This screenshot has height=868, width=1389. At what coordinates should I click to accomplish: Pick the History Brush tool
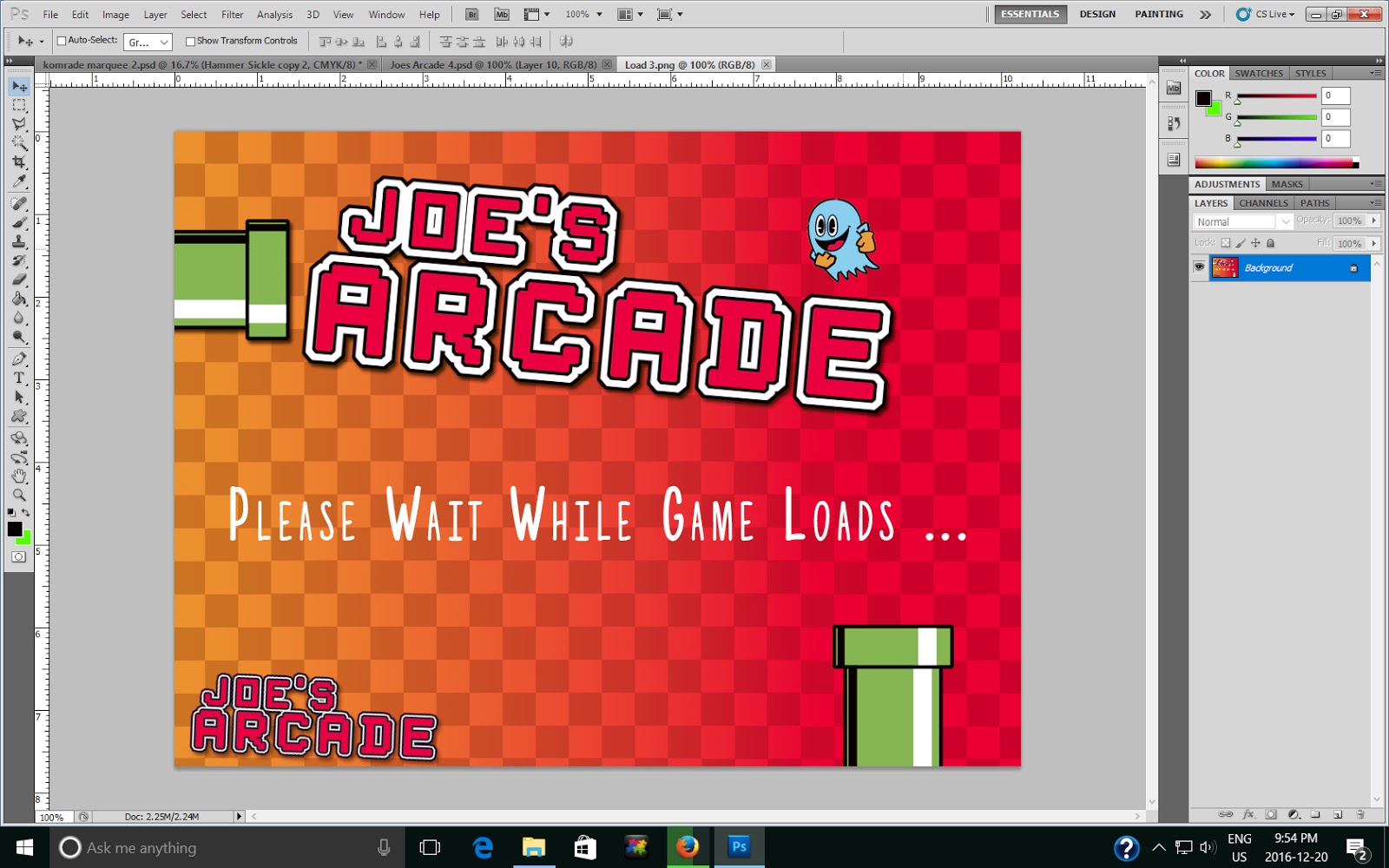click(x=19, y=261)
